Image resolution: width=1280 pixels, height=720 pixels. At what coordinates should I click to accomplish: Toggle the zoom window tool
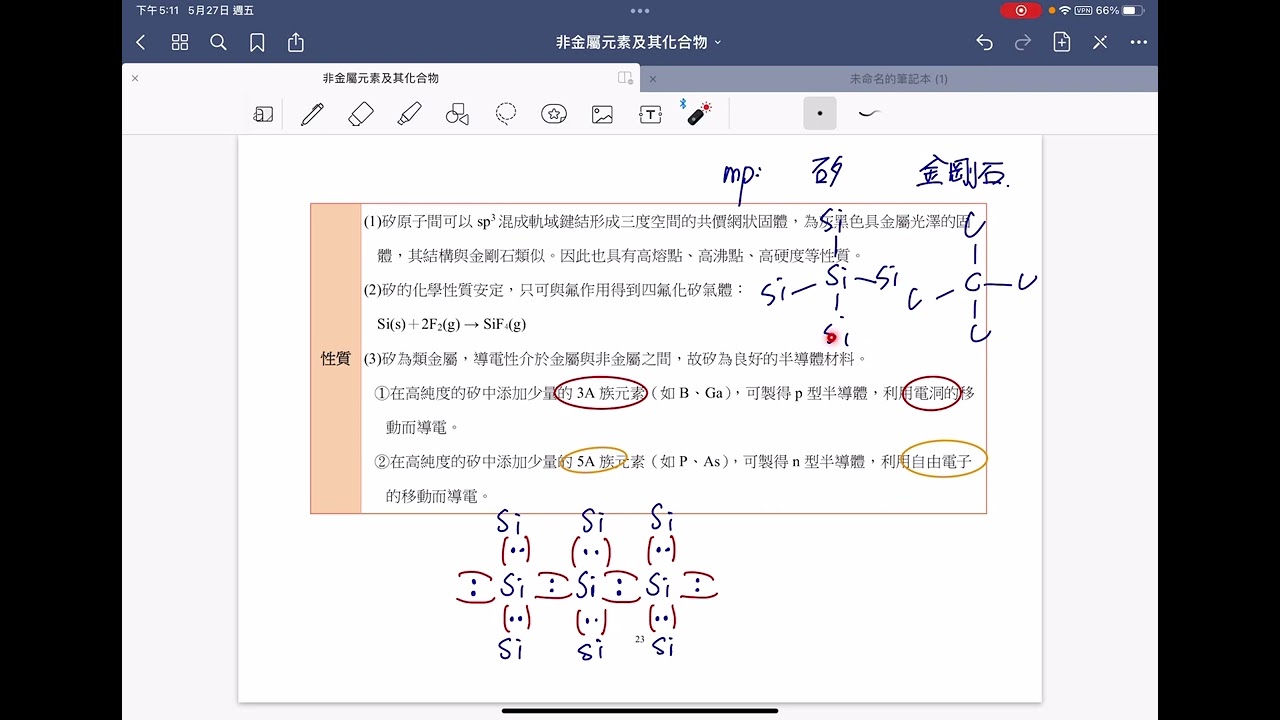point(263,114)
